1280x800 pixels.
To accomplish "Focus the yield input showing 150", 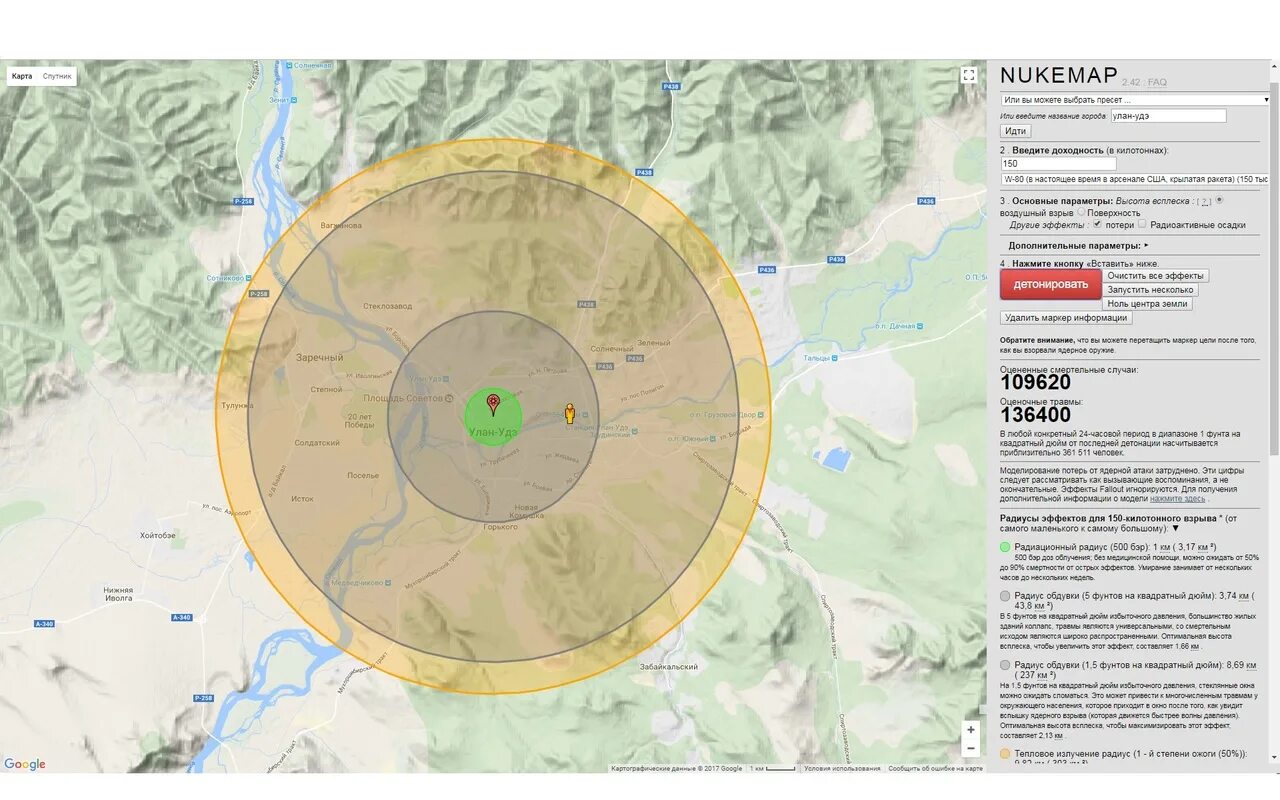I will pos(1058,163).
